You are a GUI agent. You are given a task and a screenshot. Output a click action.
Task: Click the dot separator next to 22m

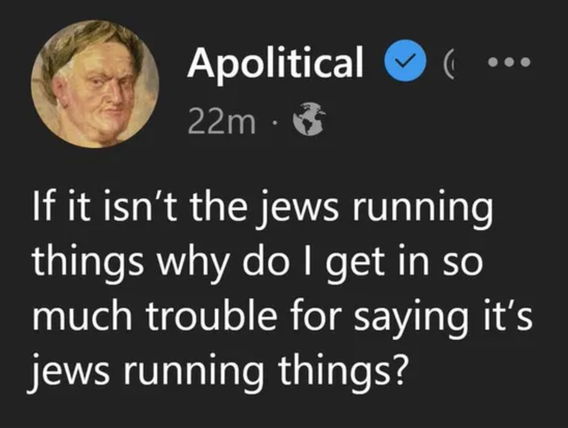click(274, 124)
